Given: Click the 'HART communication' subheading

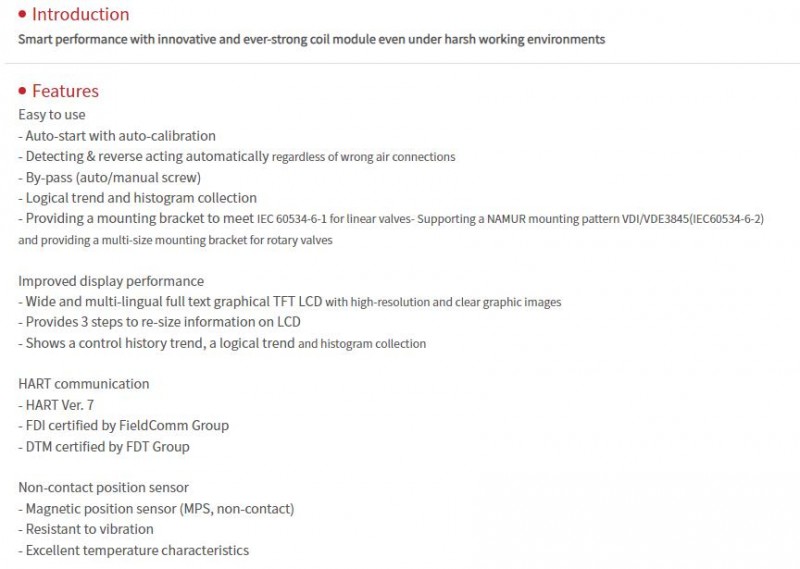Looking at the screenshot, I should 84,384.
